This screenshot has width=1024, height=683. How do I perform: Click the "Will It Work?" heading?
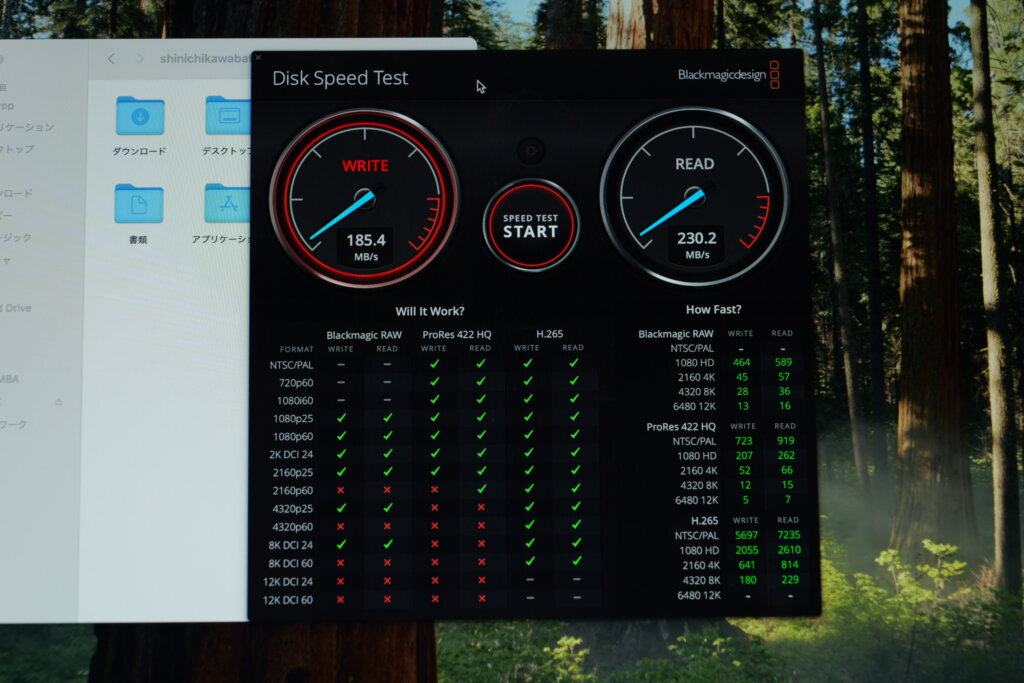coord(430,311)
